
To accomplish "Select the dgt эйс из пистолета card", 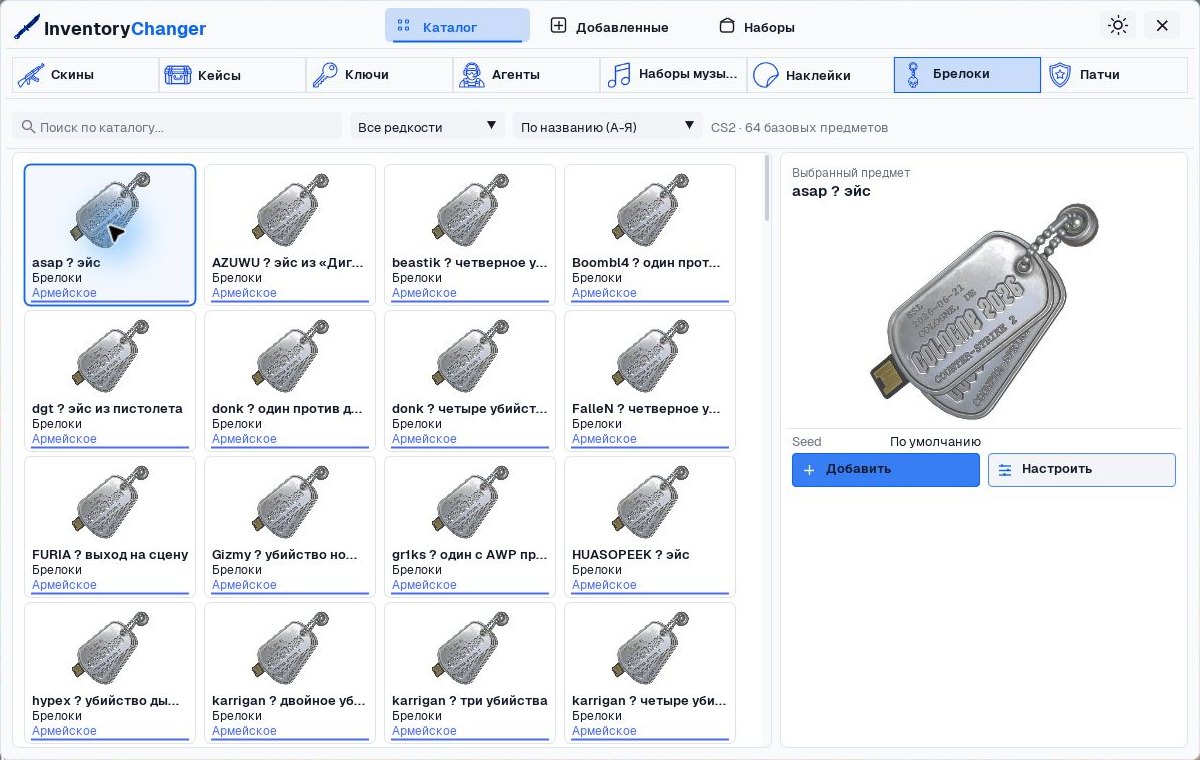I will point(110,381).
